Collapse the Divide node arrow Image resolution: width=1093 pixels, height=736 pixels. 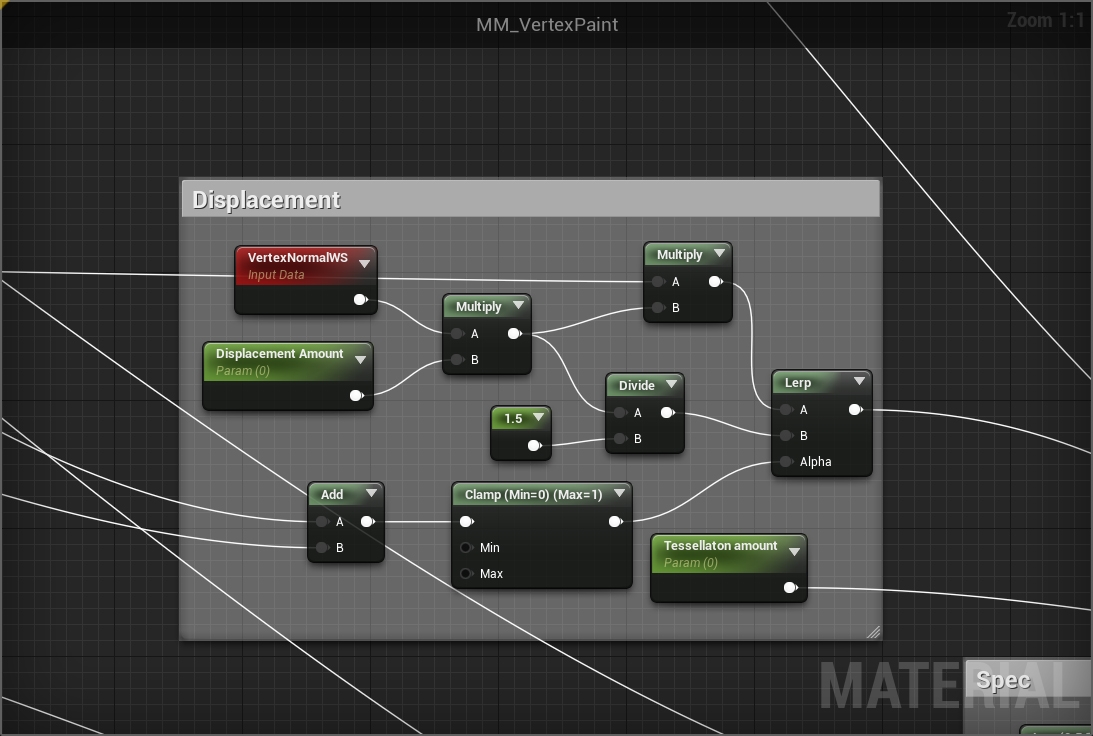(x=671, y=384)
